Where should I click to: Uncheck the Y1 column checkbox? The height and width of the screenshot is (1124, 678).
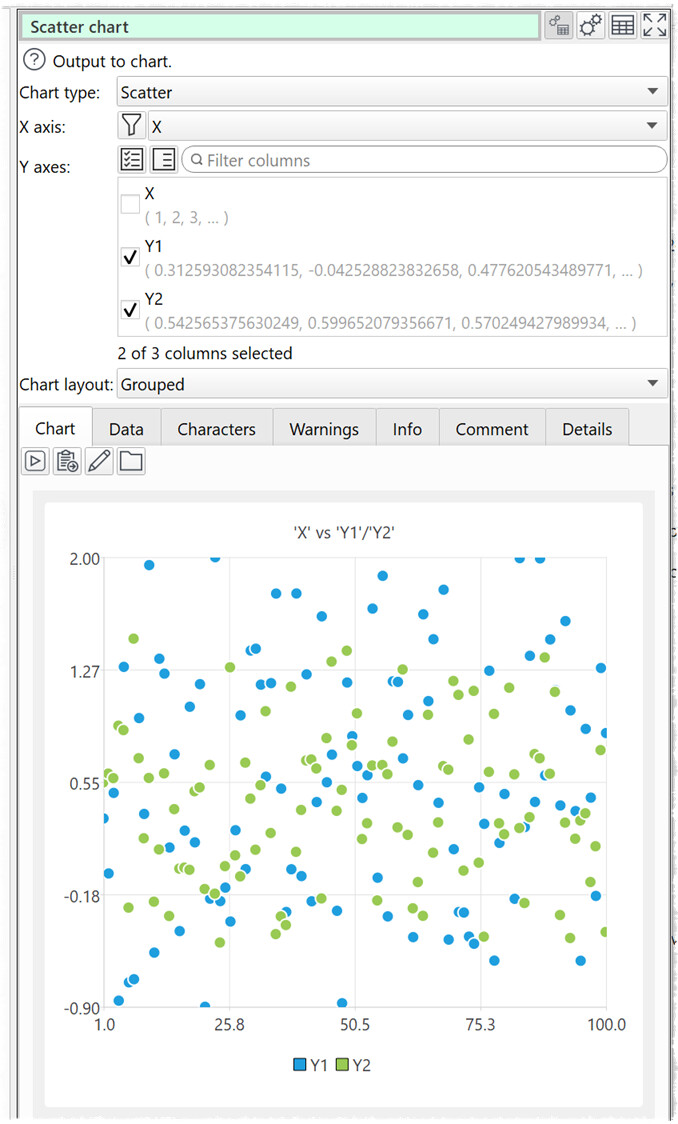coord(130,257)
